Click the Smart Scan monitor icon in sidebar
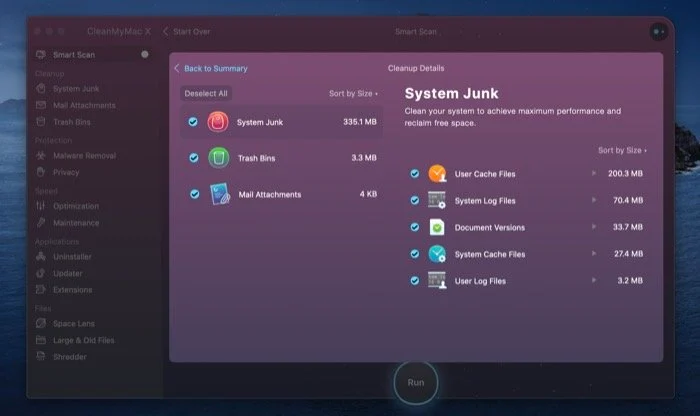 coord(41,54)
